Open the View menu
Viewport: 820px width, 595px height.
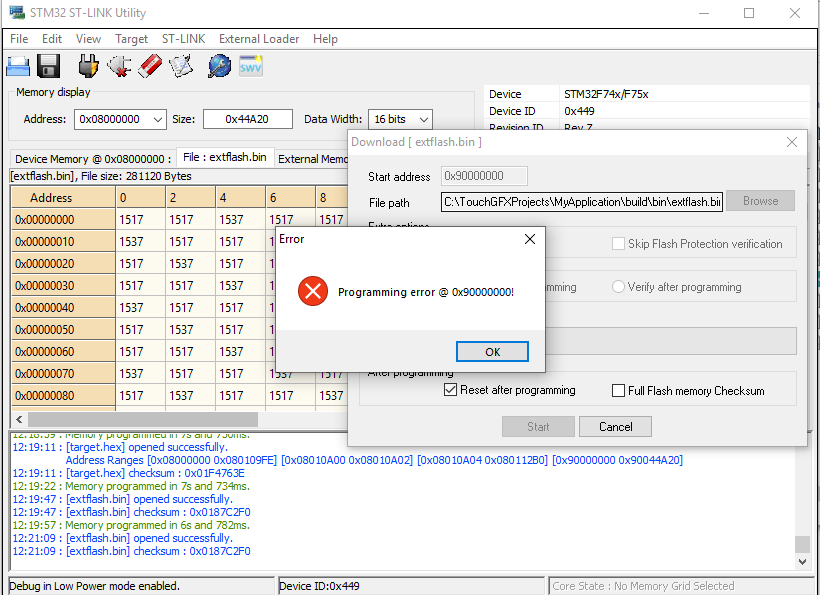88,39
